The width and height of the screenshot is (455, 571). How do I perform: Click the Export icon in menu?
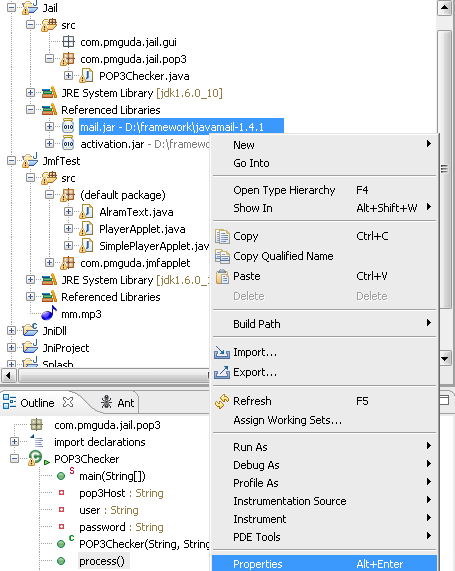coord(222,373)
